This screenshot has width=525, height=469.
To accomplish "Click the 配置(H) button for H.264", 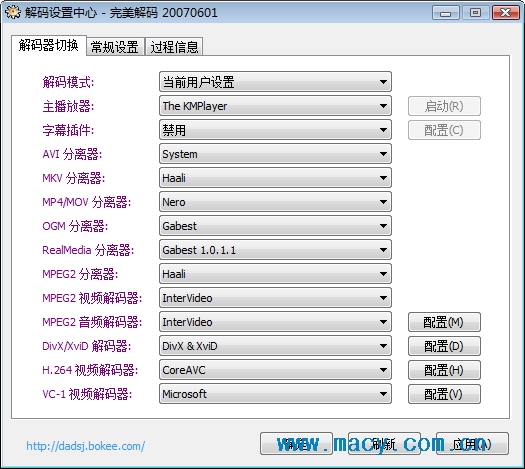I will 444,370.
